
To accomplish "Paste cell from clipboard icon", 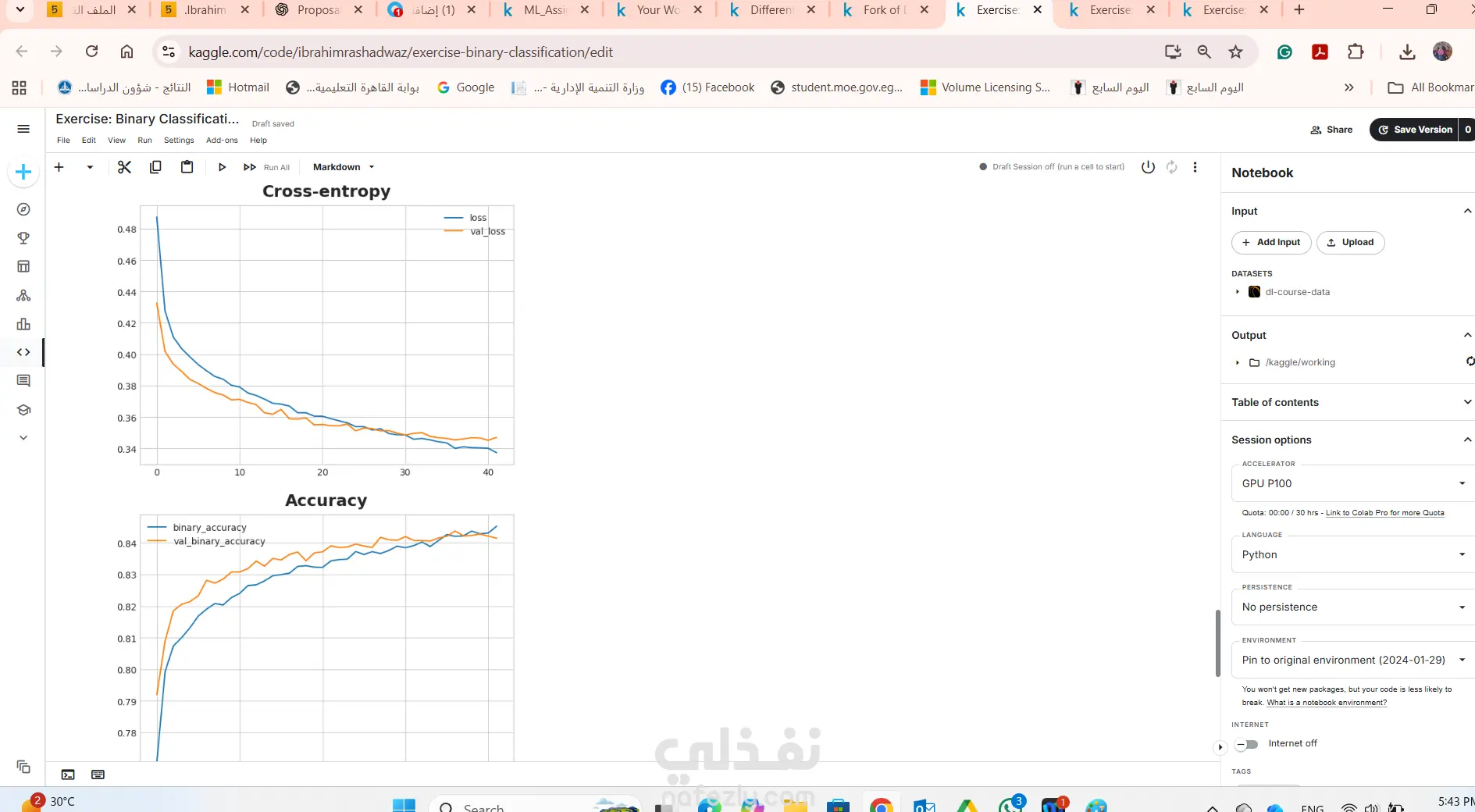I will pos(187,167).
